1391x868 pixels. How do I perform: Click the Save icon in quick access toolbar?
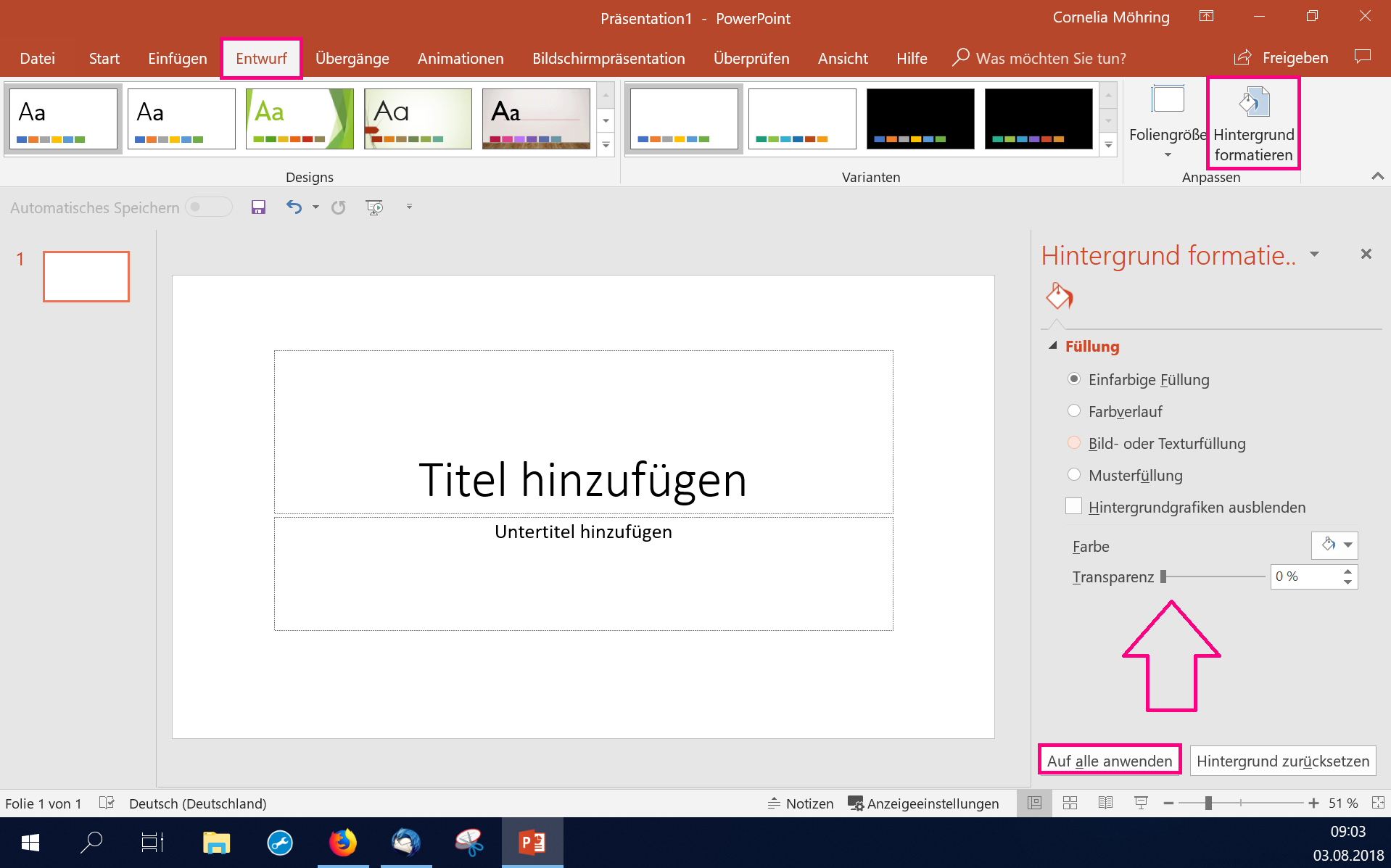coord(258,207)
